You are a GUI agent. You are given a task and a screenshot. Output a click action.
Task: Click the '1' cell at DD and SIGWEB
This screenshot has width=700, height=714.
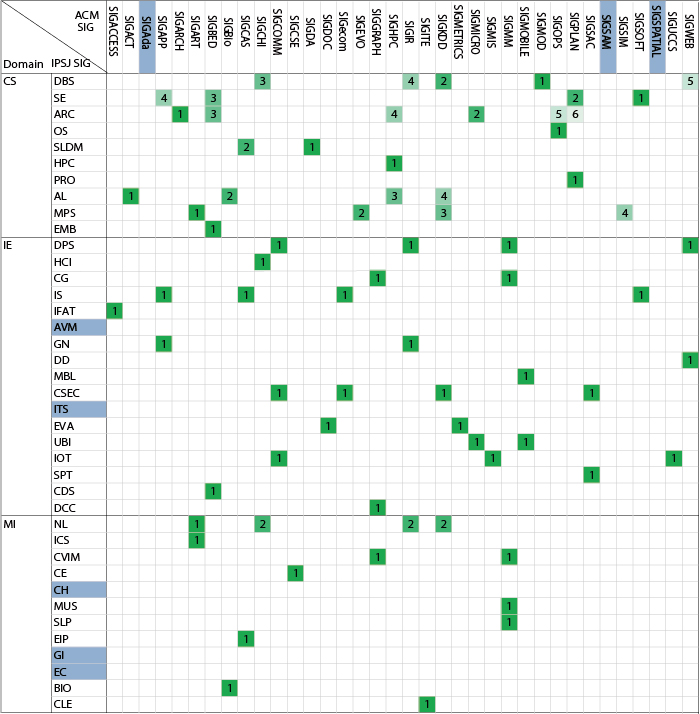point(690,360)
